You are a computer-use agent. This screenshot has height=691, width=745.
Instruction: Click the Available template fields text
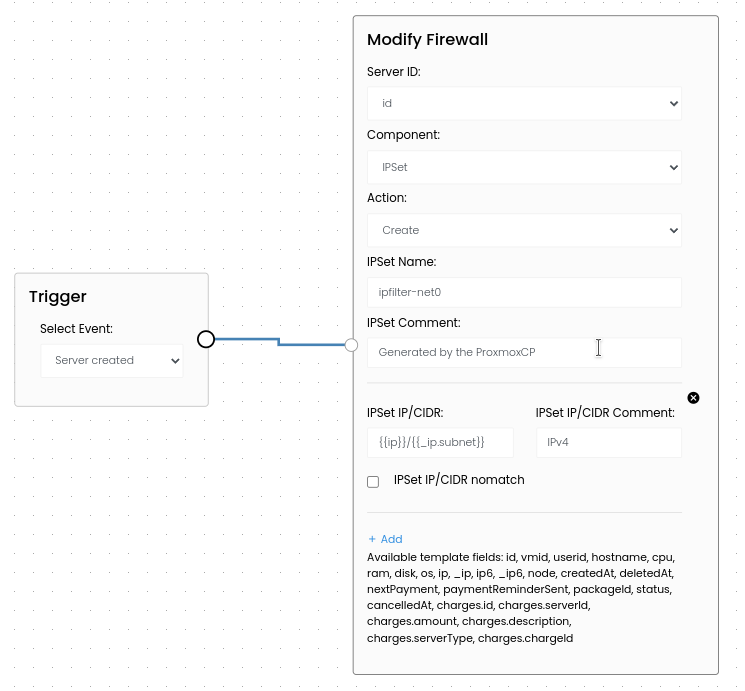click(520, 597)
